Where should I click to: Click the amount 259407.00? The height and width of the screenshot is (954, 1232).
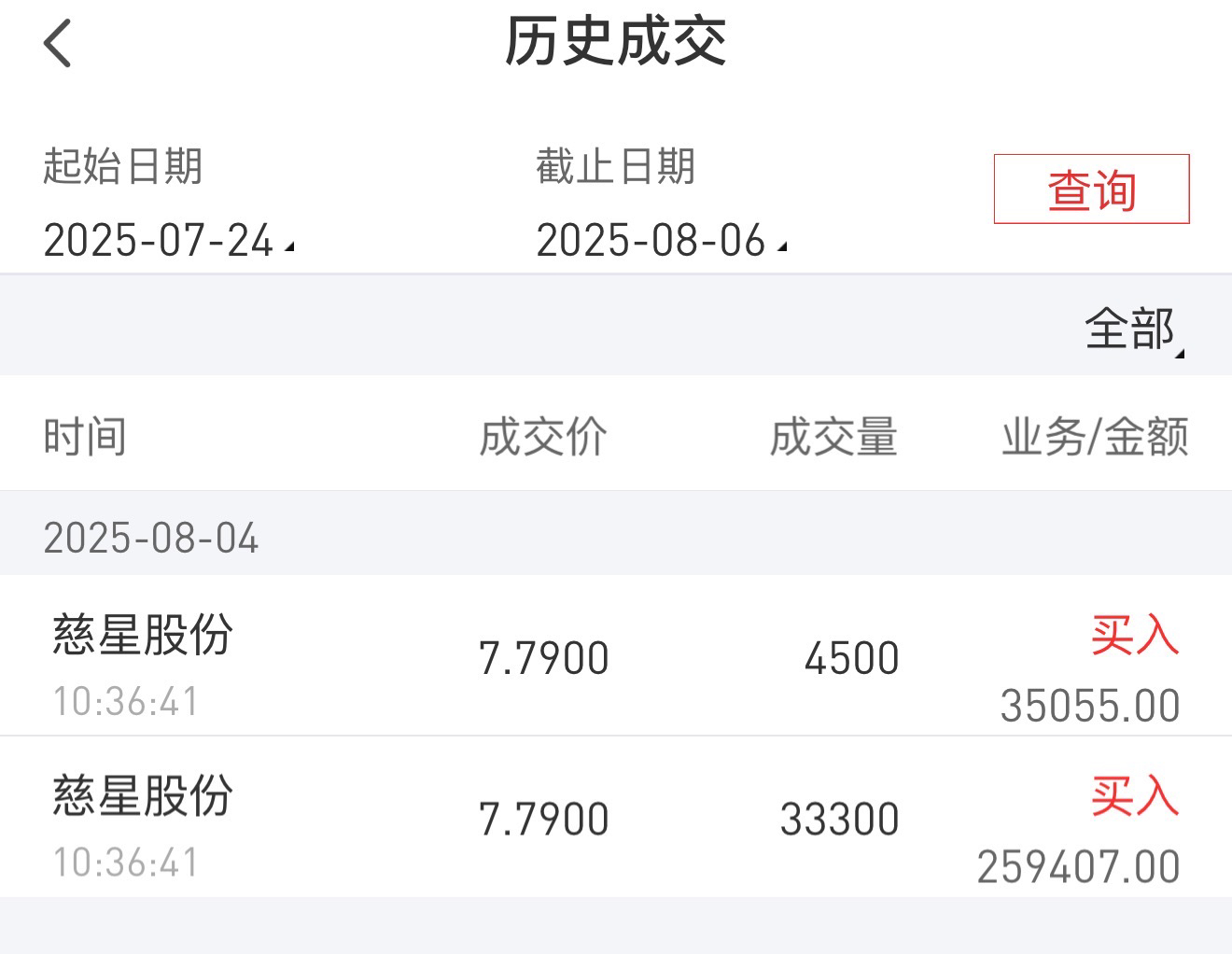coord(1079,867)
